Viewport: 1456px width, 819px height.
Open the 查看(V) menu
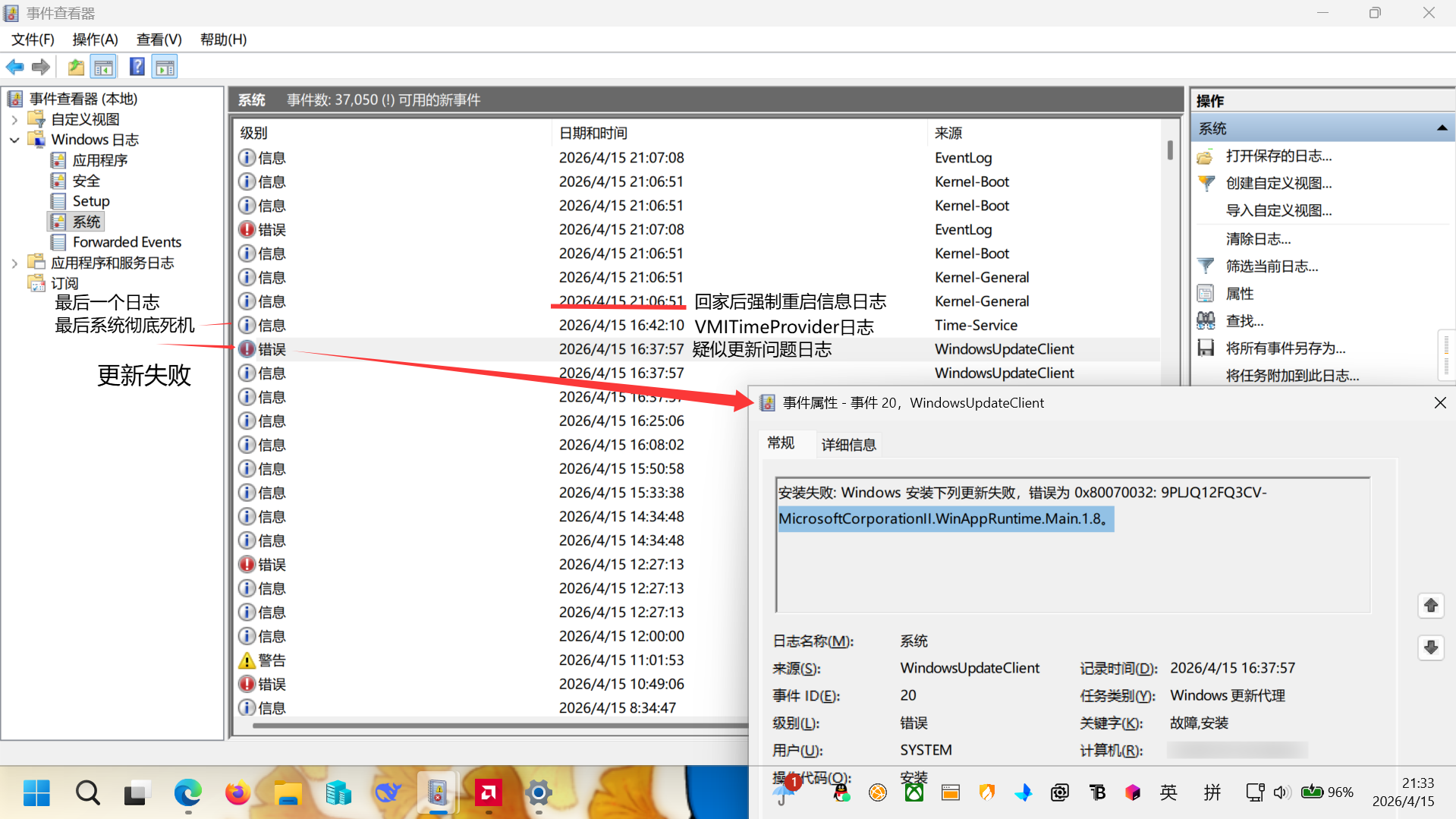(x=159, y=39)
